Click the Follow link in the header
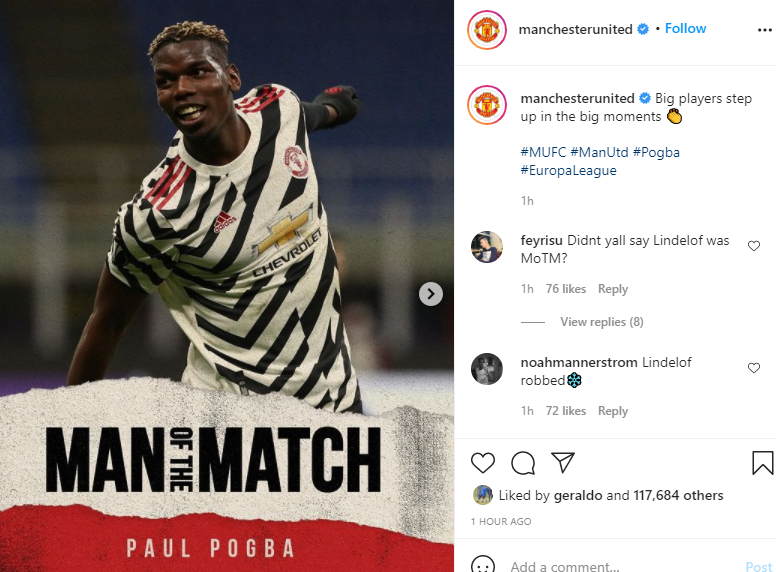Image resolution: width=776 pixels, height=572 pixels. coord(685,29)
